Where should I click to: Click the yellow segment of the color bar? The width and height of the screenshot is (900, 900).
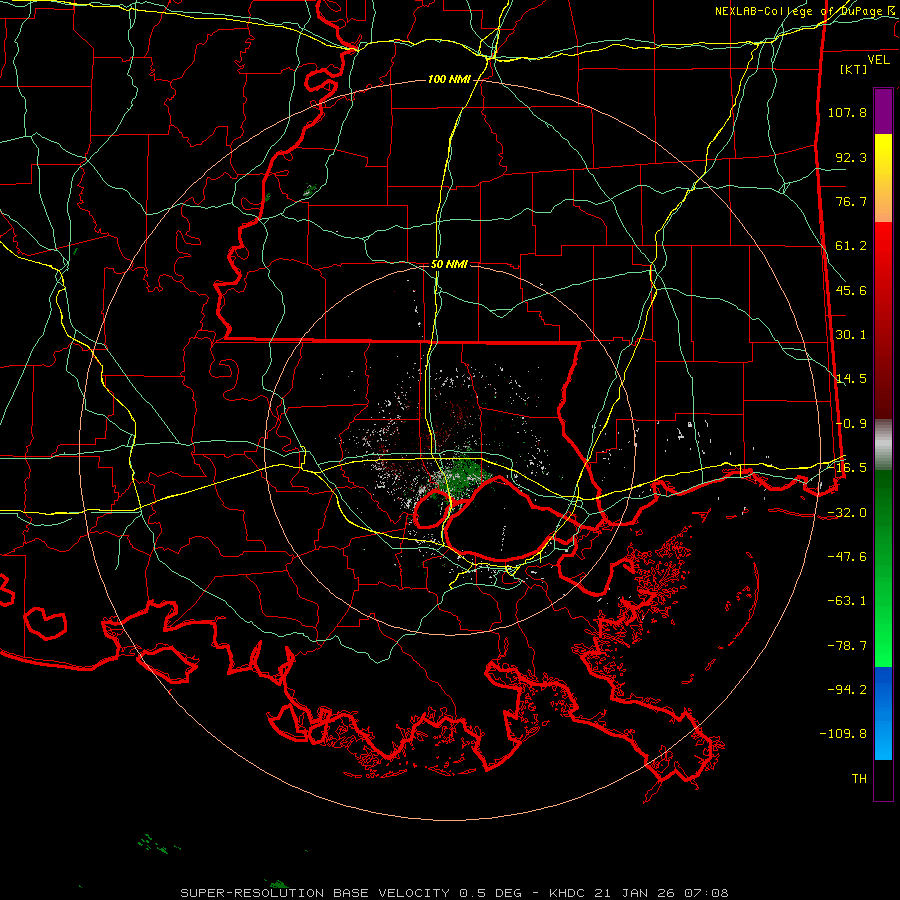coord(883,178)
